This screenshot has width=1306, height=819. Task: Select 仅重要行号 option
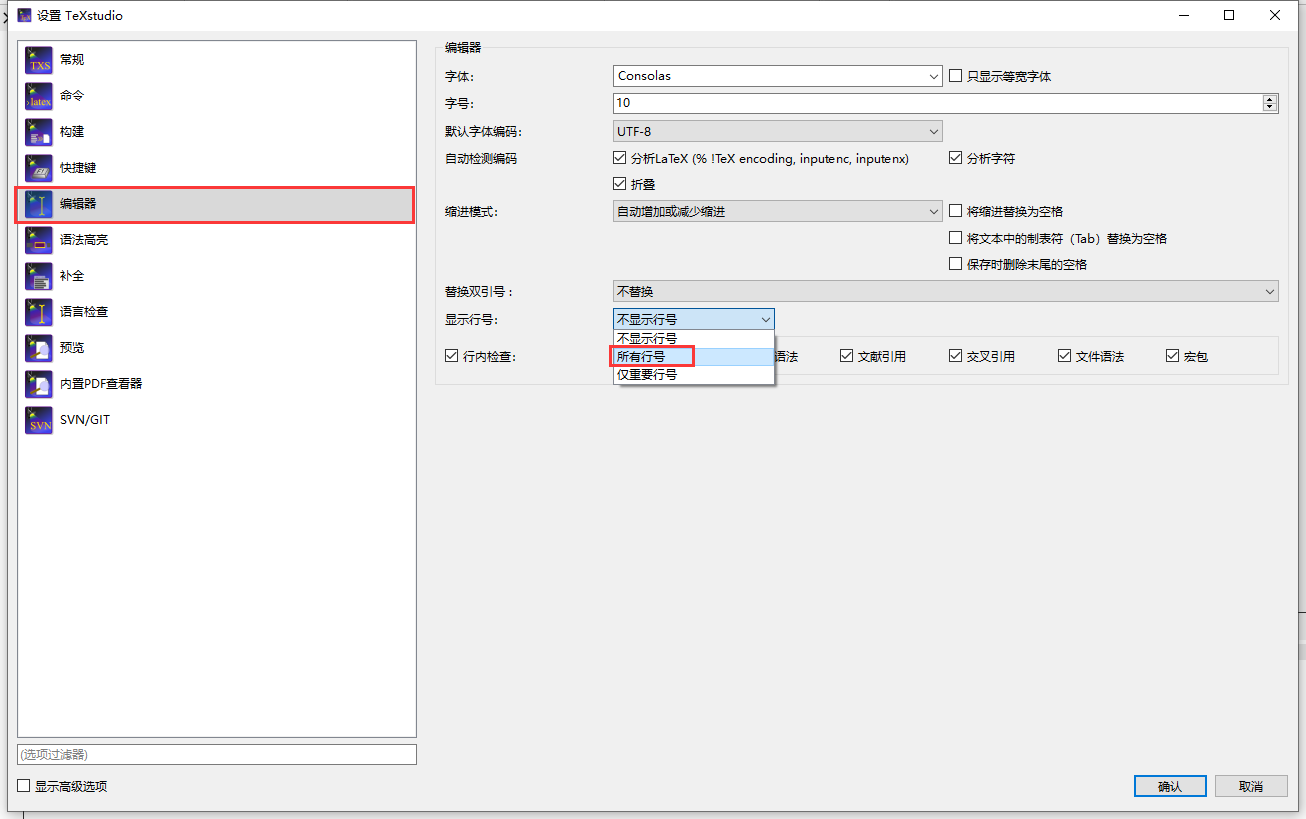[x=693, y=374]
